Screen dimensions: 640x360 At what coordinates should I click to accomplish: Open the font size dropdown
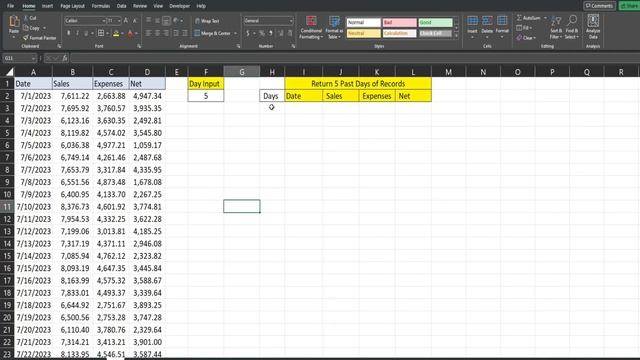pyautogui.click(x=119, y=21)
